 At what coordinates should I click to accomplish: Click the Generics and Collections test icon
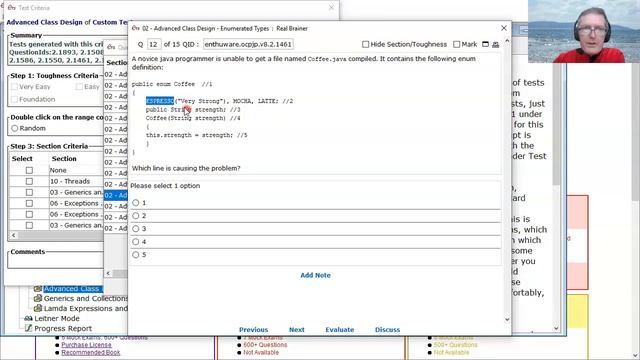coord(38,298)
